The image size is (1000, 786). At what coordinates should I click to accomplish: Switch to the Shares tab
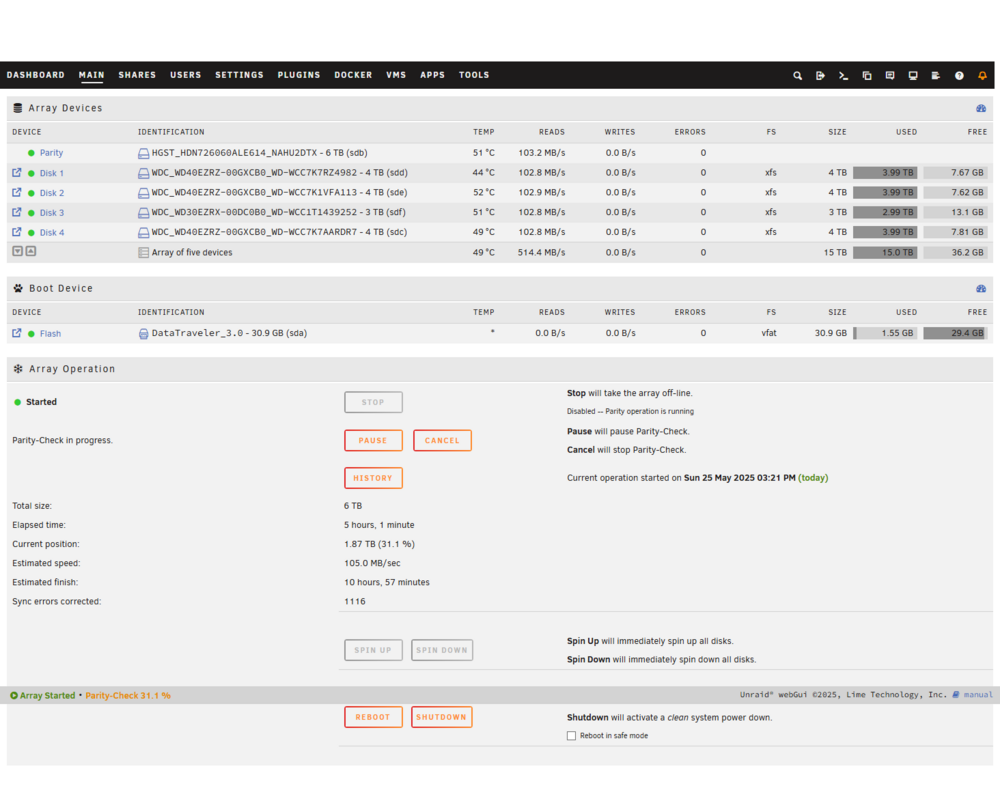(137, 75)
